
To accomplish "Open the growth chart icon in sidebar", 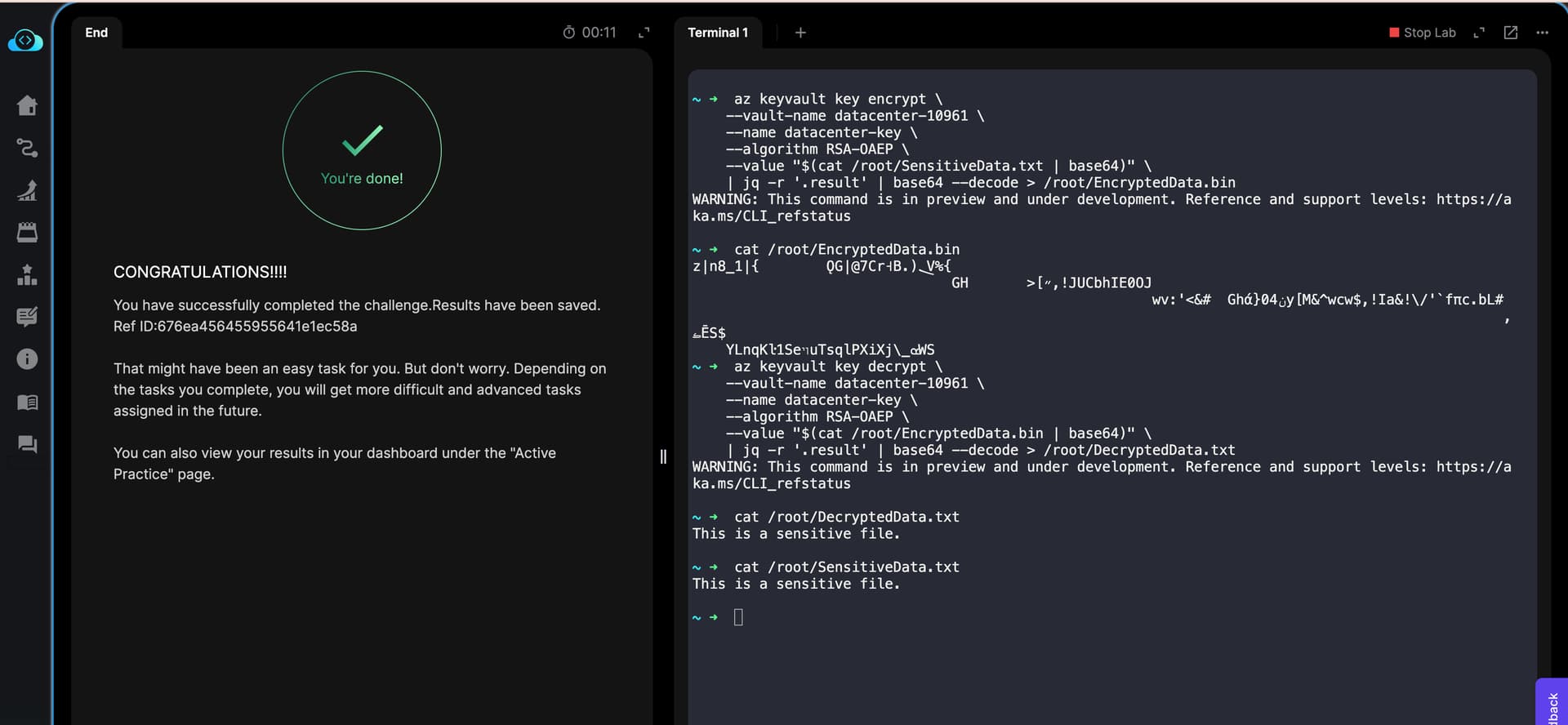I will tap(27, 190).
